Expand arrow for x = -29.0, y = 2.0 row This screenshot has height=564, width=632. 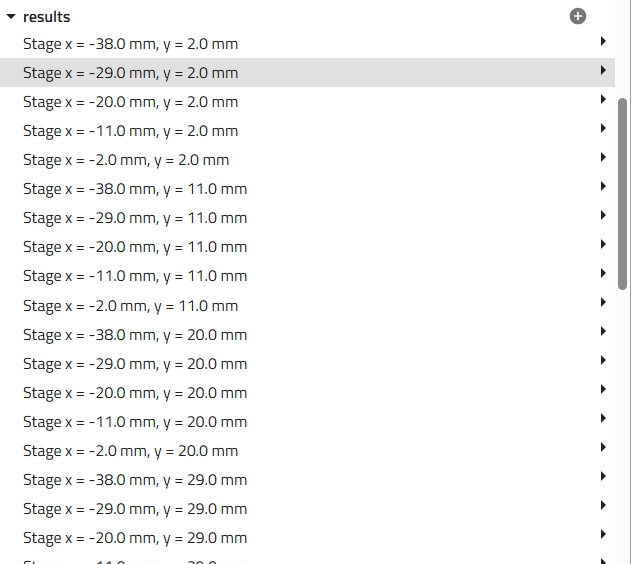pos(603,71)
